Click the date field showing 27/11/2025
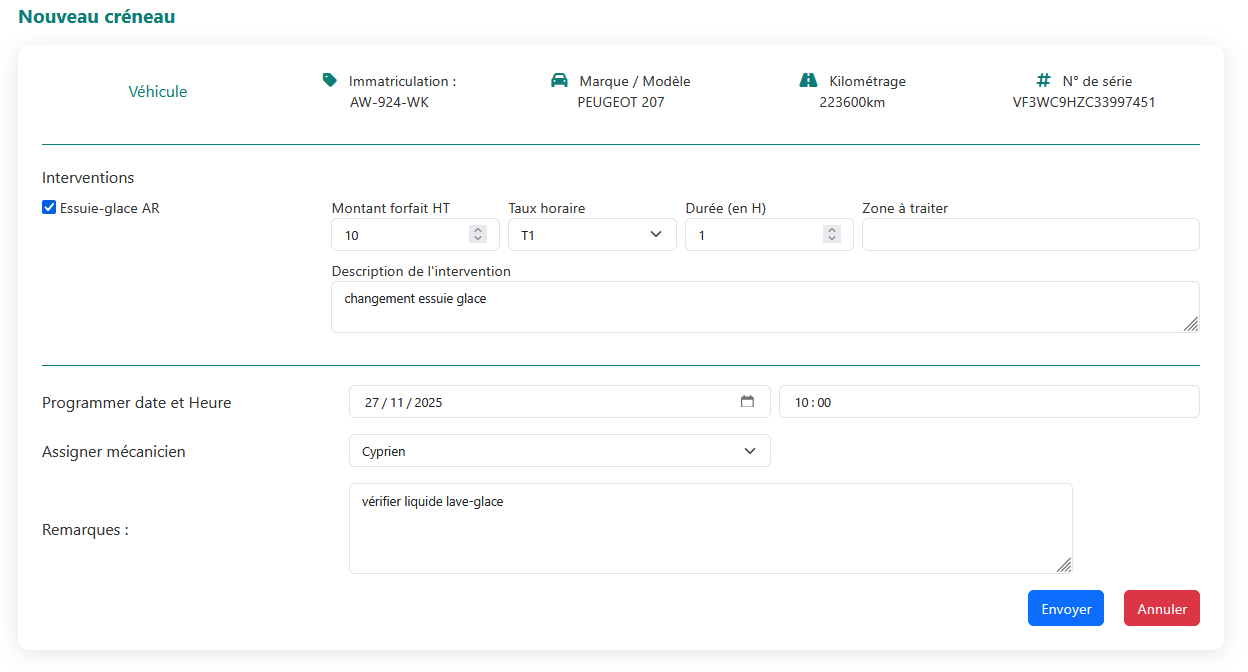This screenshot has height=672, width=1248. pos(540,402)
